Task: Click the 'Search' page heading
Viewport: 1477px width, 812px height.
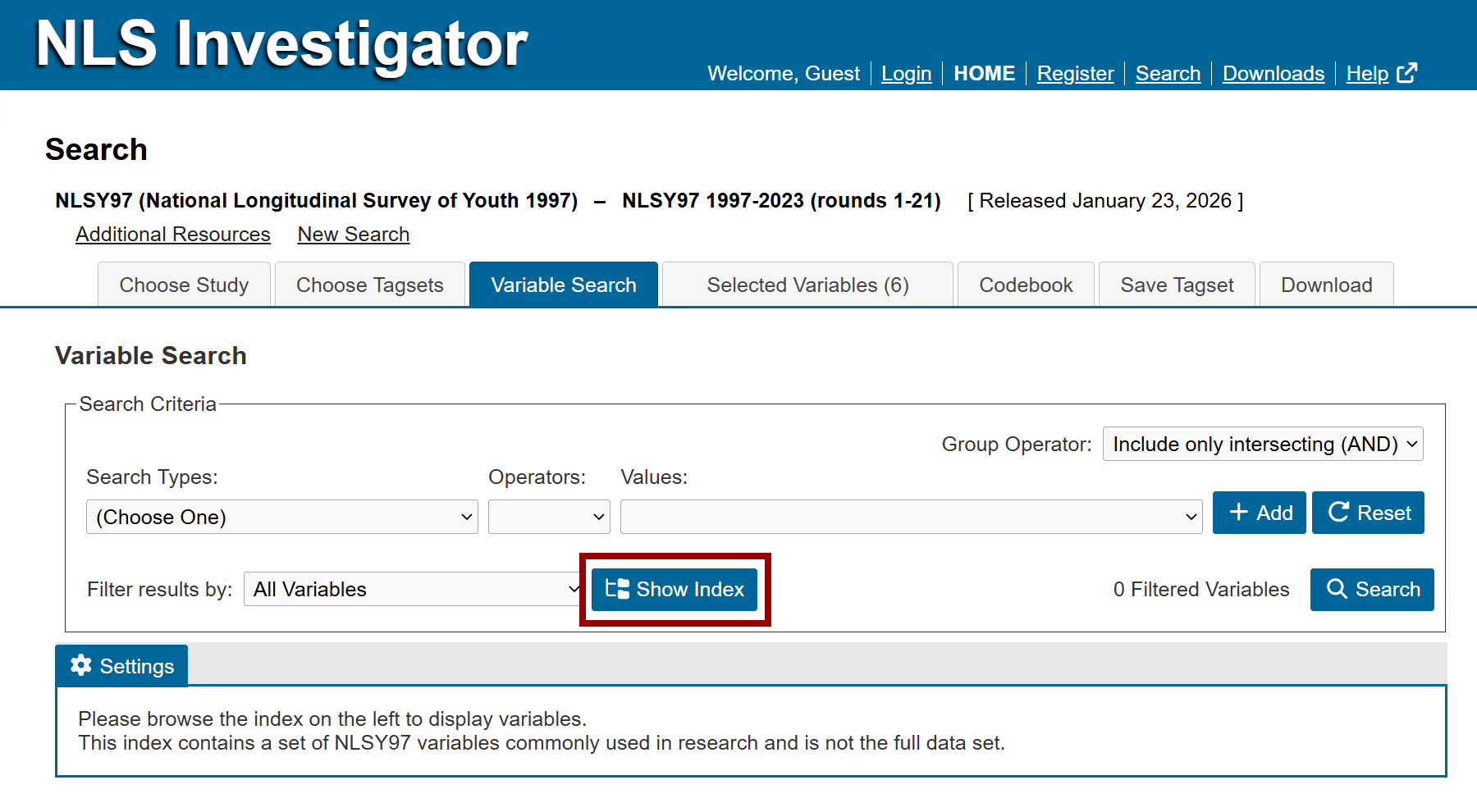Action: click(96, 149)
